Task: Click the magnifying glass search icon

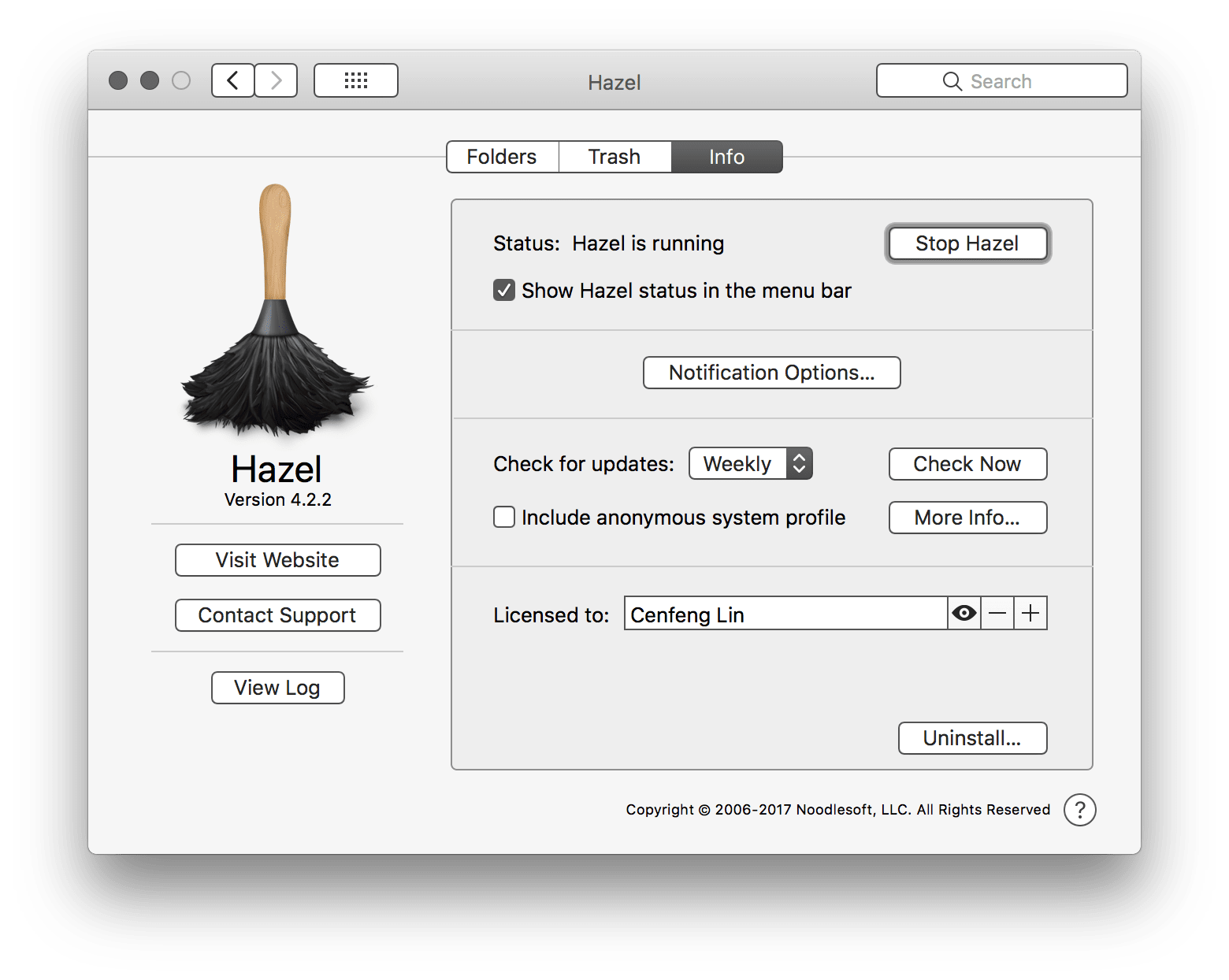Action: click(952, 81)
